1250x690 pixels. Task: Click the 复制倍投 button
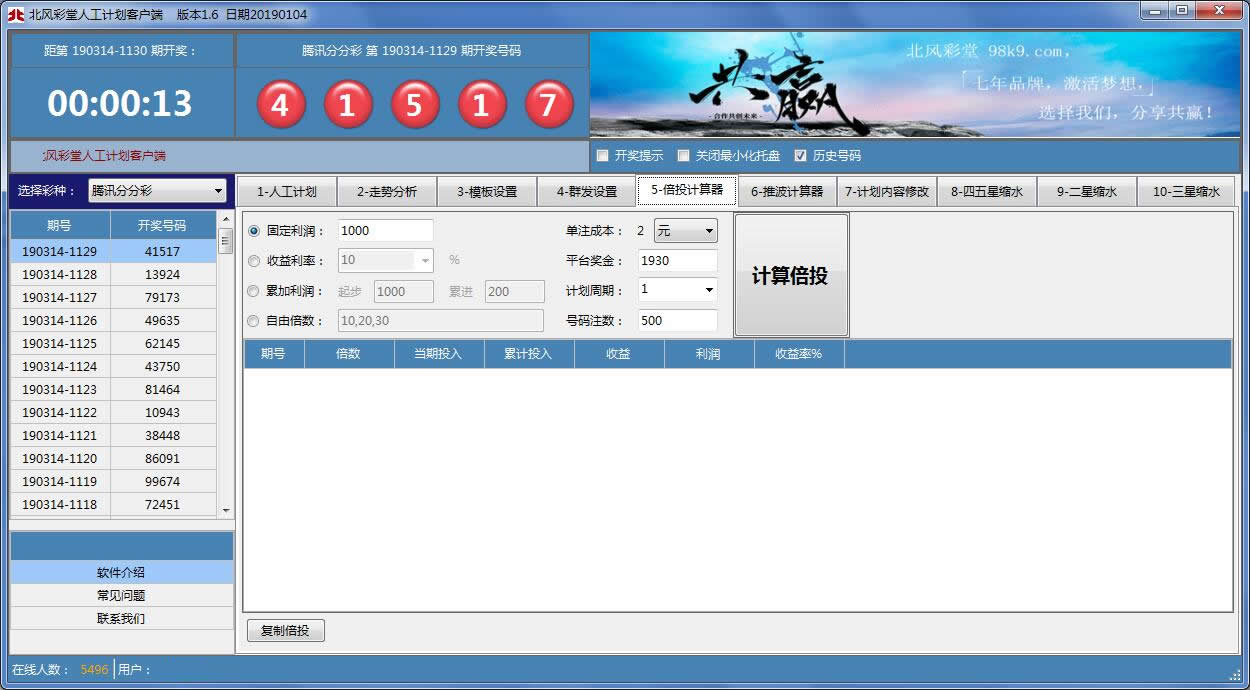[x=286, y=631]
